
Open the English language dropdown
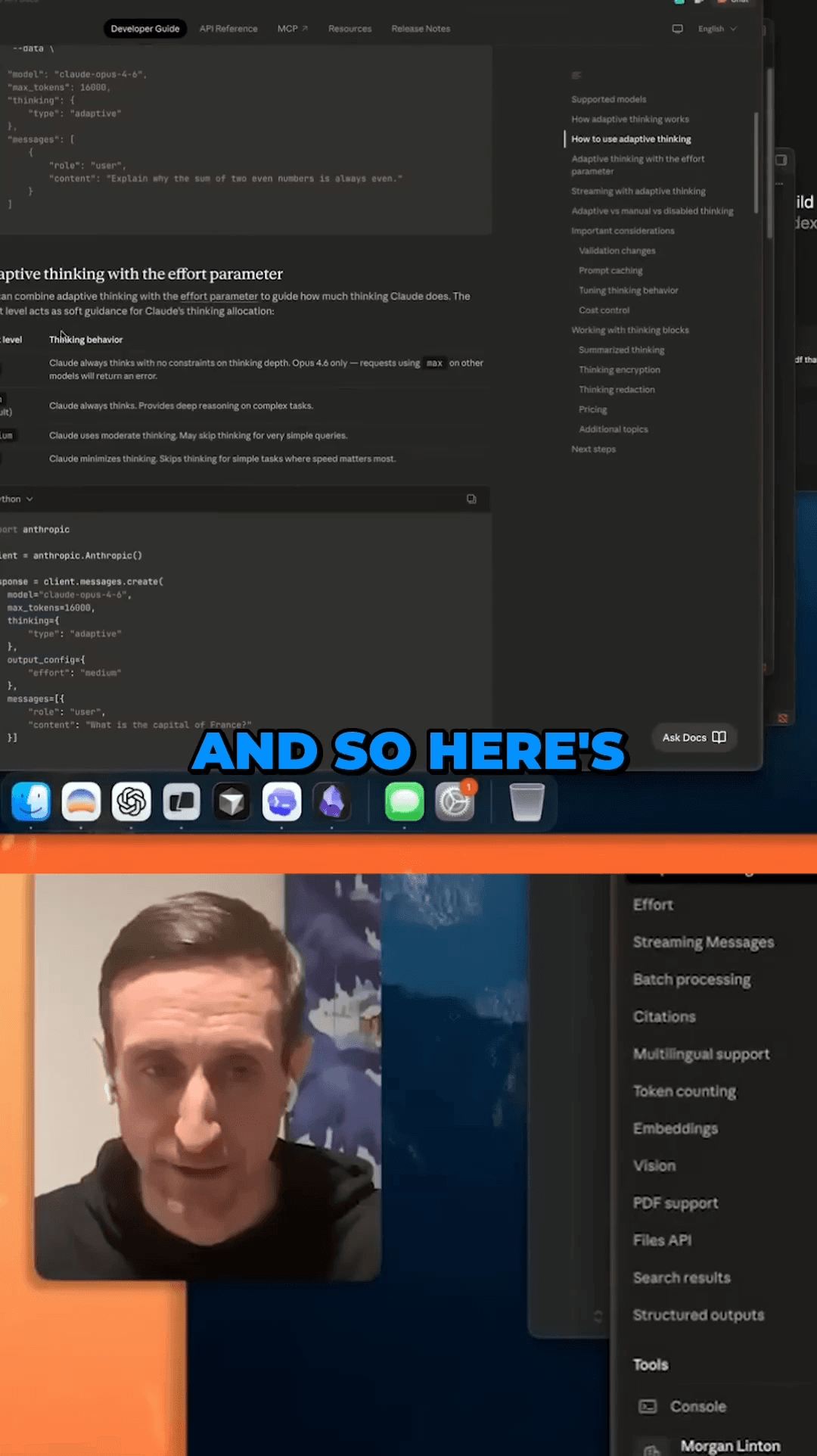[x=717, y=29]
